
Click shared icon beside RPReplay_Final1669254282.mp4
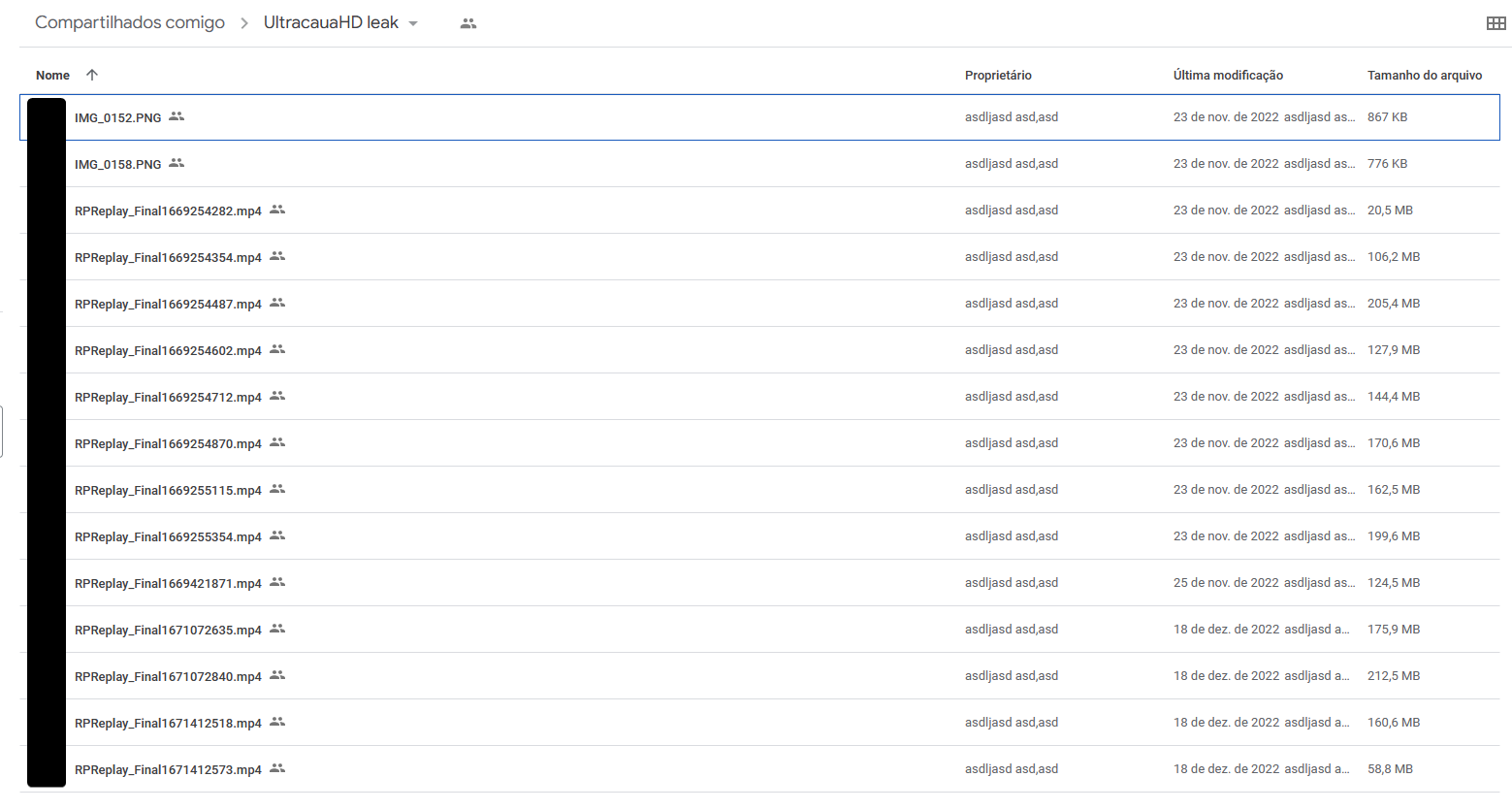coord(277,210)
